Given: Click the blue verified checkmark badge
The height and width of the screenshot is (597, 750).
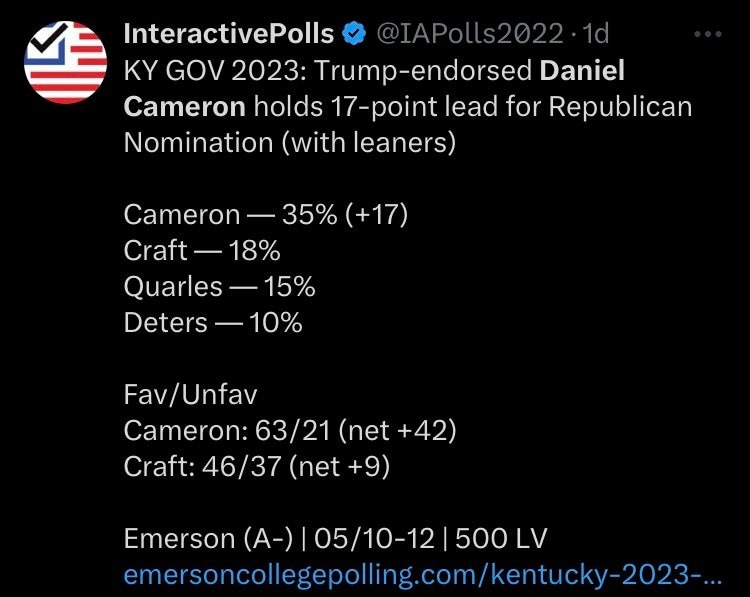Looking at the screenshot, I should coord(354,34).
